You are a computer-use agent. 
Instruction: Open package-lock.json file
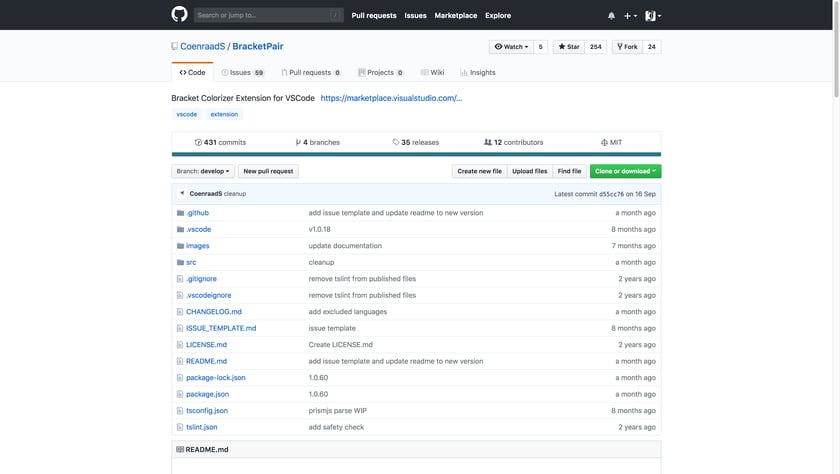click(216, 378)
